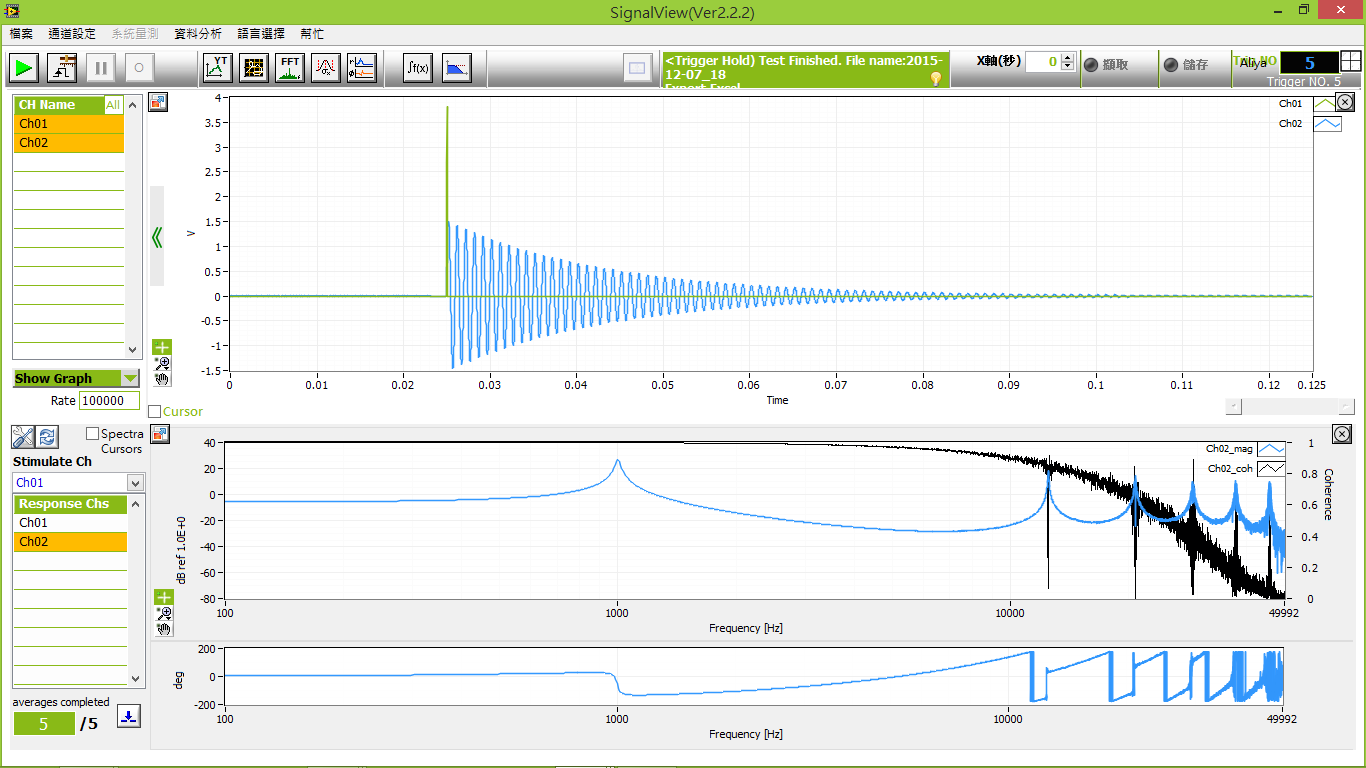Open the 通道設定 menu
Screen dimensions: 1366x768
point(72,34)
